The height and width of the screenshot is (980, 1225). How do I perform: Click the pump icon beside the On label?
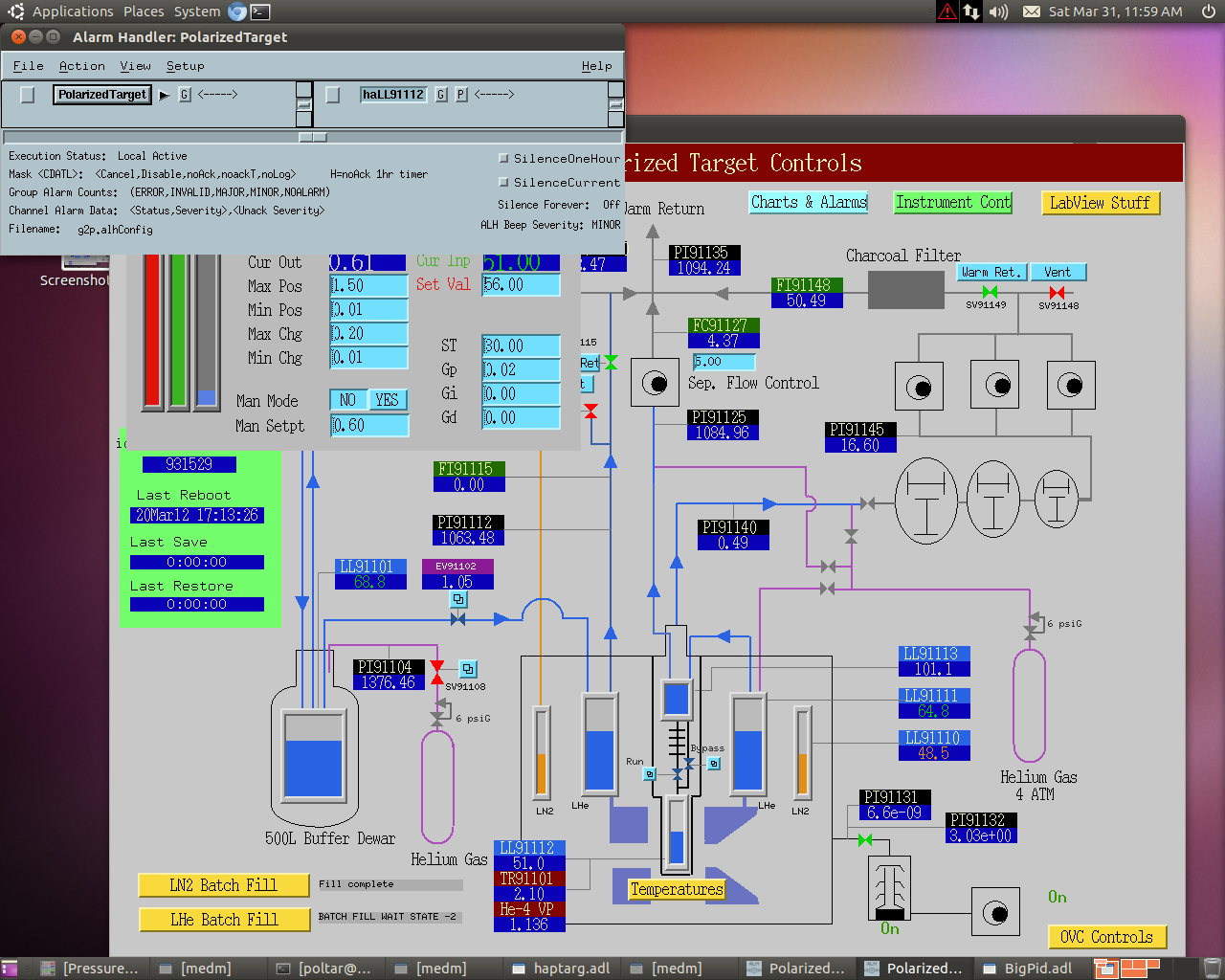[995, 912]
